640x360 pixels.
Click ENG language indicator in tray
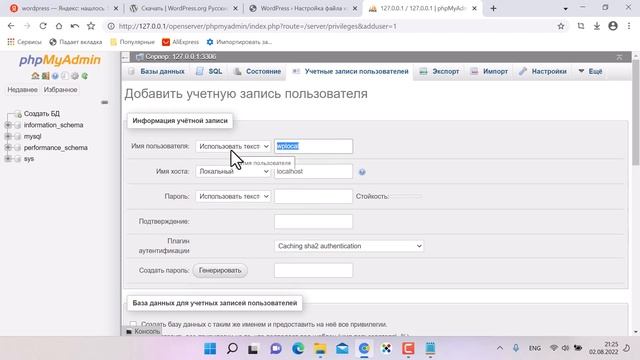(535, 348)
